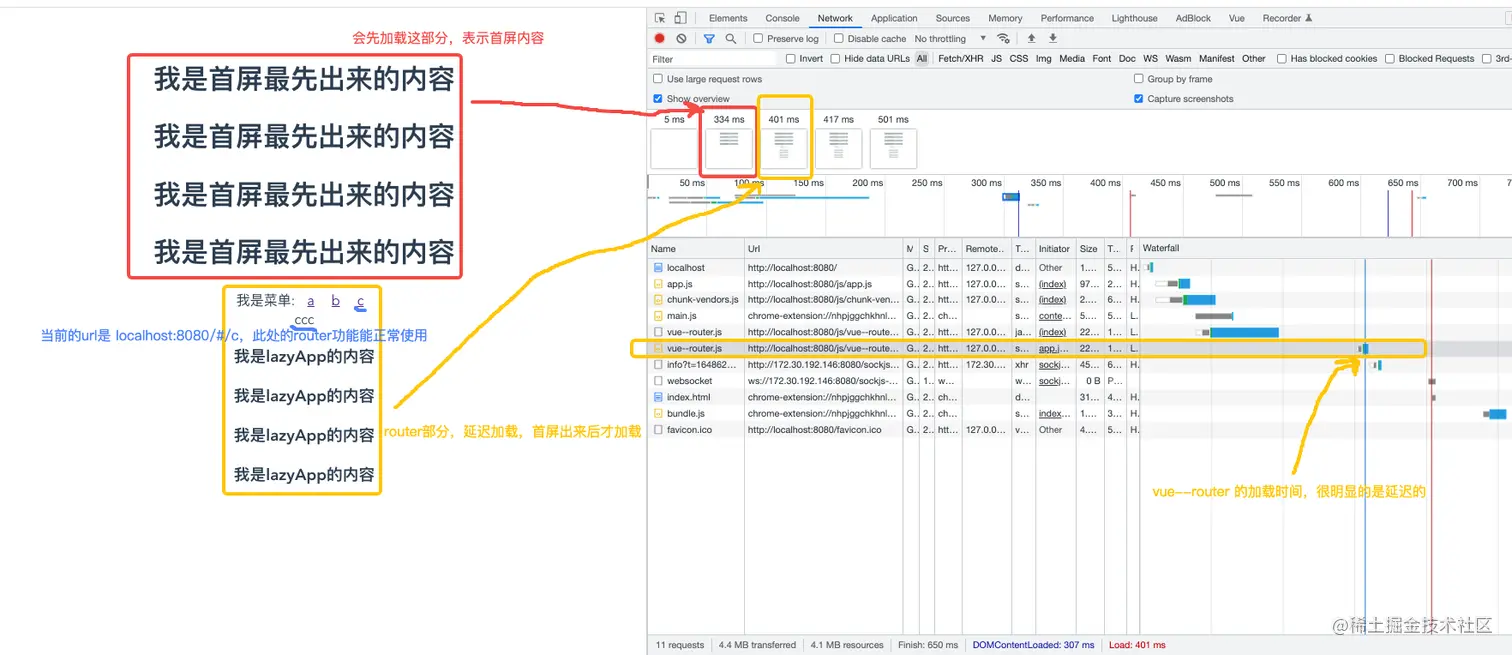This screenshot has width=1512, height=655.
Task: Open the Memory tab
Action: (1005, 18)
